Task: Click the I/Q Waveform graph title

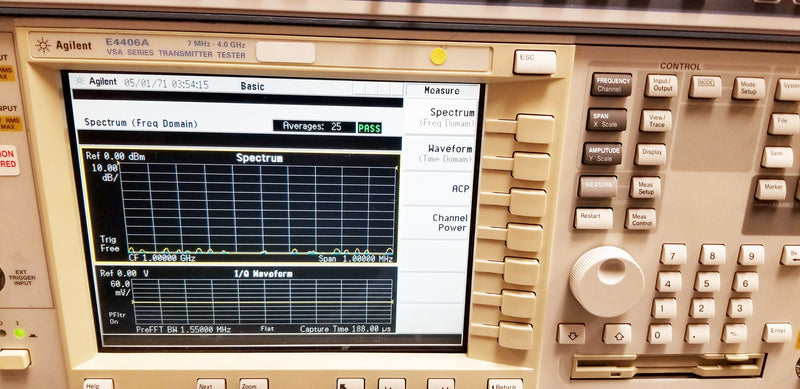Action: click(263, 274)
